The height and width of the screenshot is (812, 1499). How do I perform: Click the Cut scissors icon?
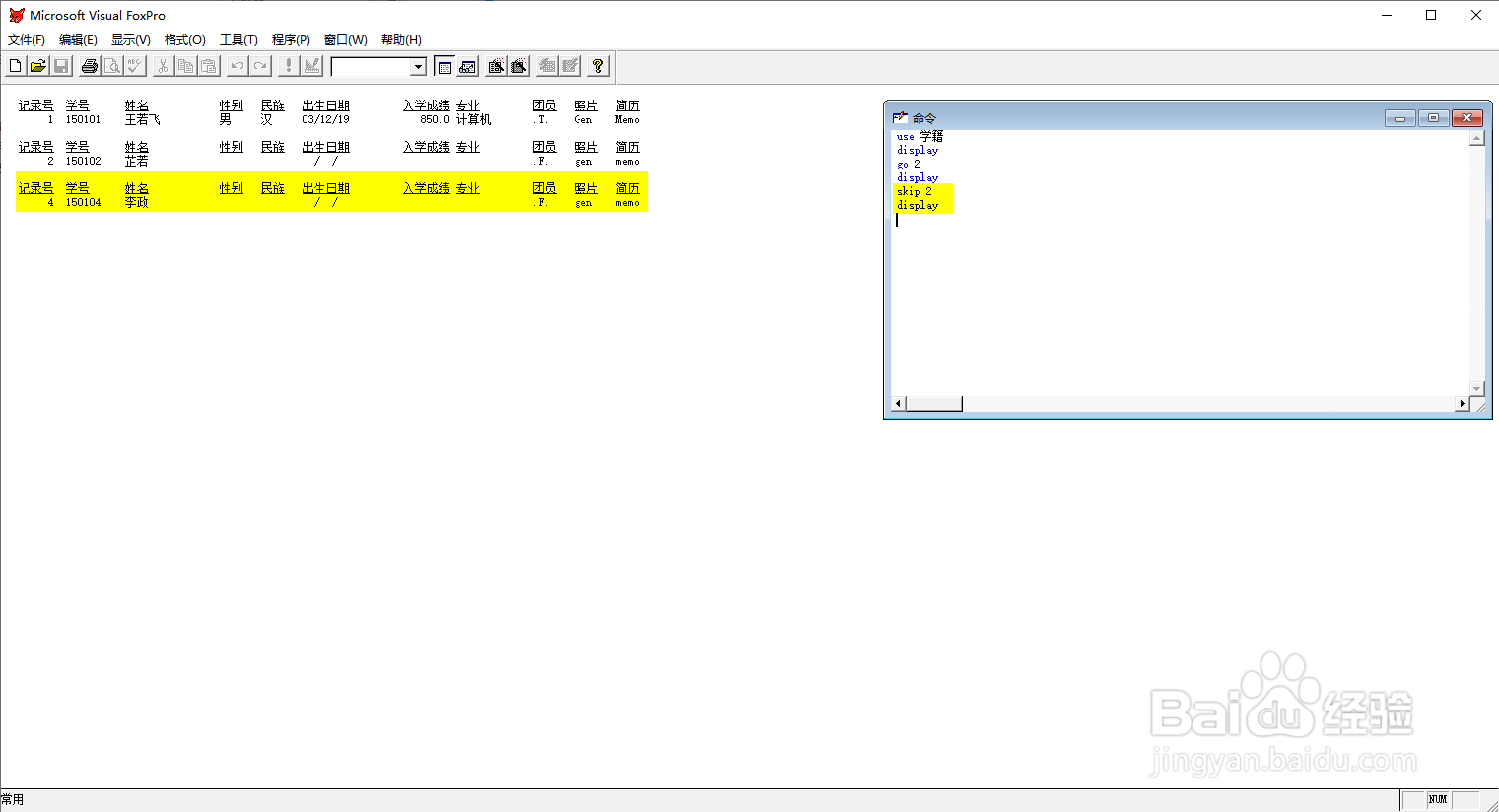(x=163, y=66)
